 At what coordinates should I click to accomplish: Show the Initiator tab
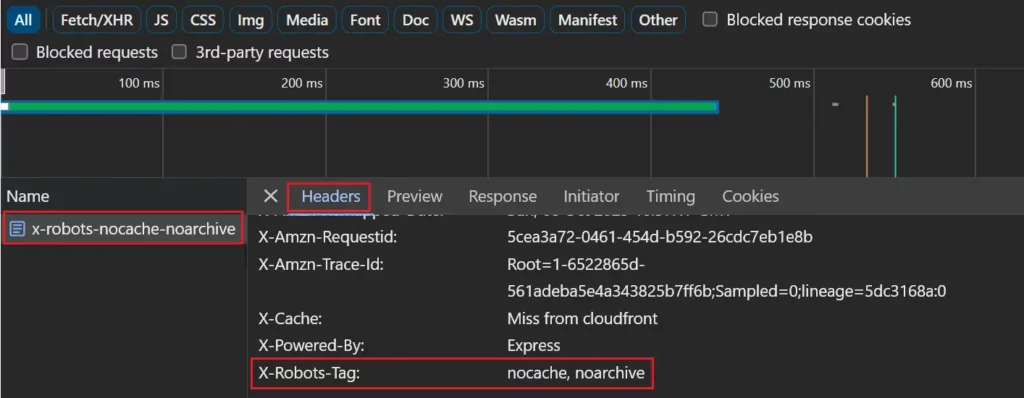click(591, 196)
